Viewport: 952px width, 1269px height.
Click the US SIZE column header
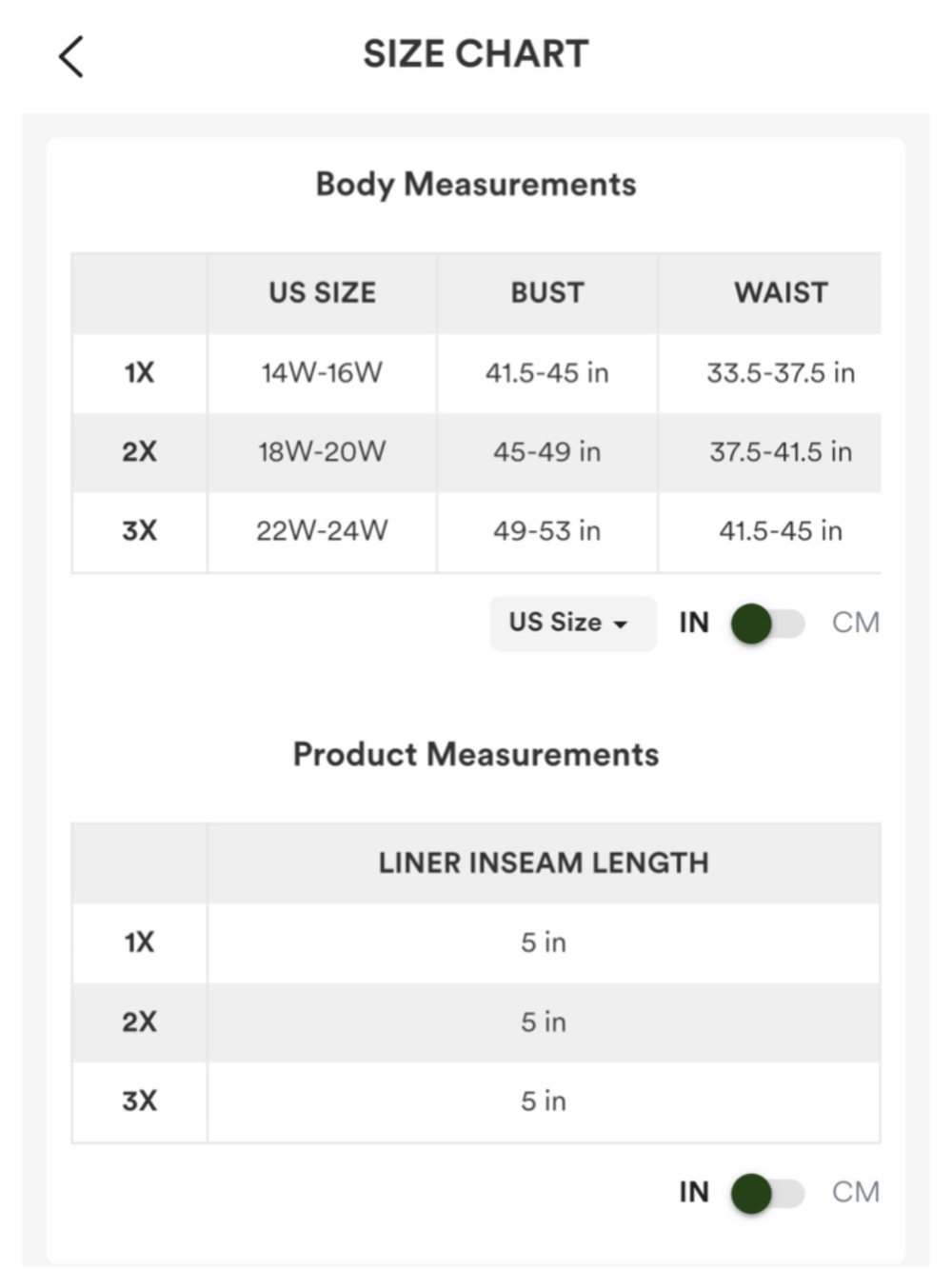(x=322, y=293)
